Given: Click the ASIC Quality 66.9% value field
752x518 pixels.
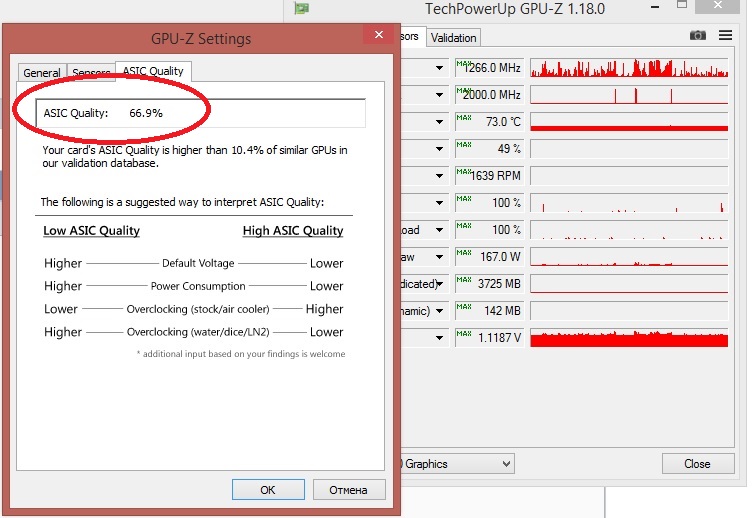Looking at the screenshot, I should [200, 113].
